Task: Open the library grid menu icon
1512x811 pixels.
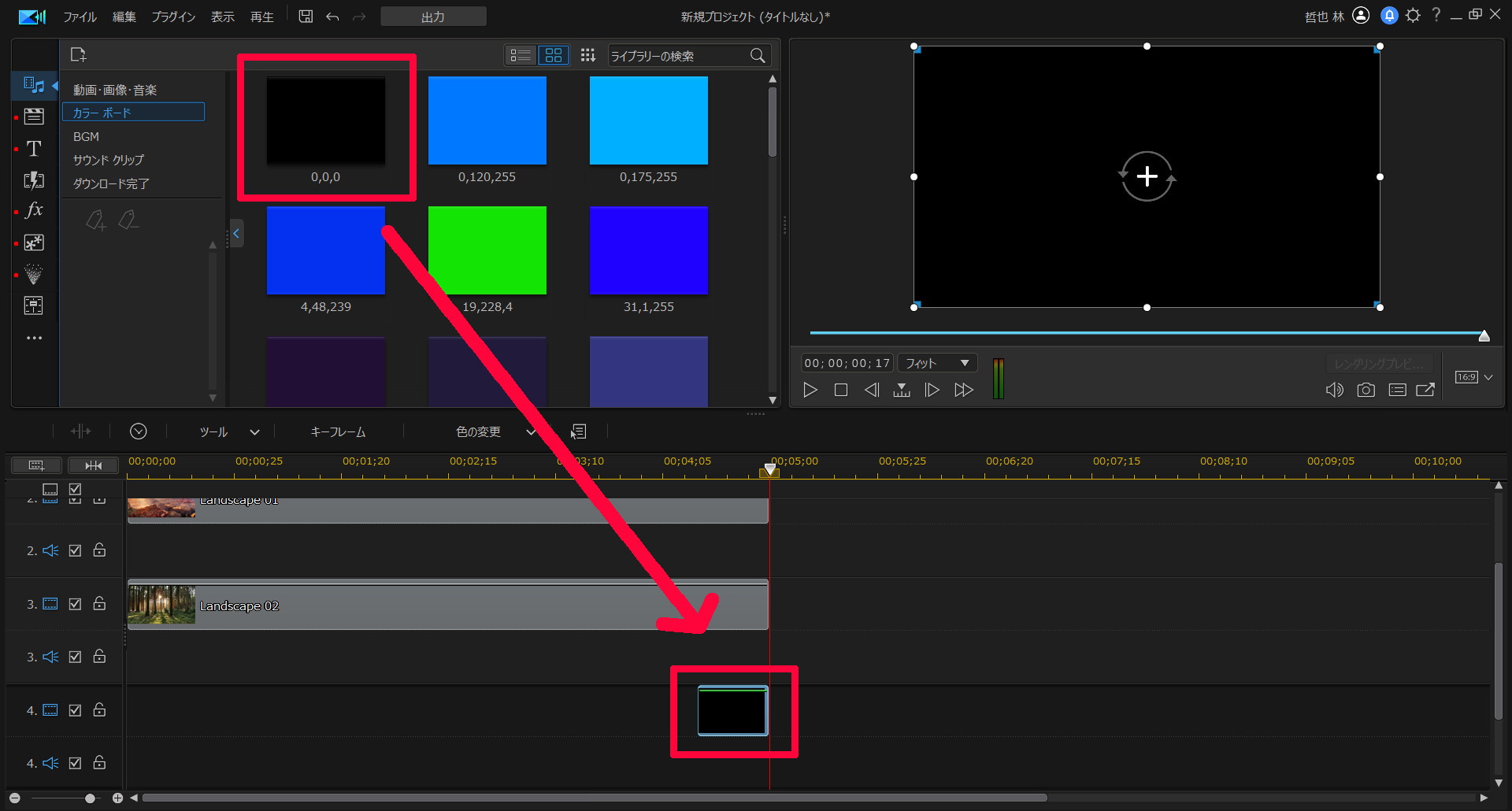Action: pyautogui.click(x=587, y=55)
